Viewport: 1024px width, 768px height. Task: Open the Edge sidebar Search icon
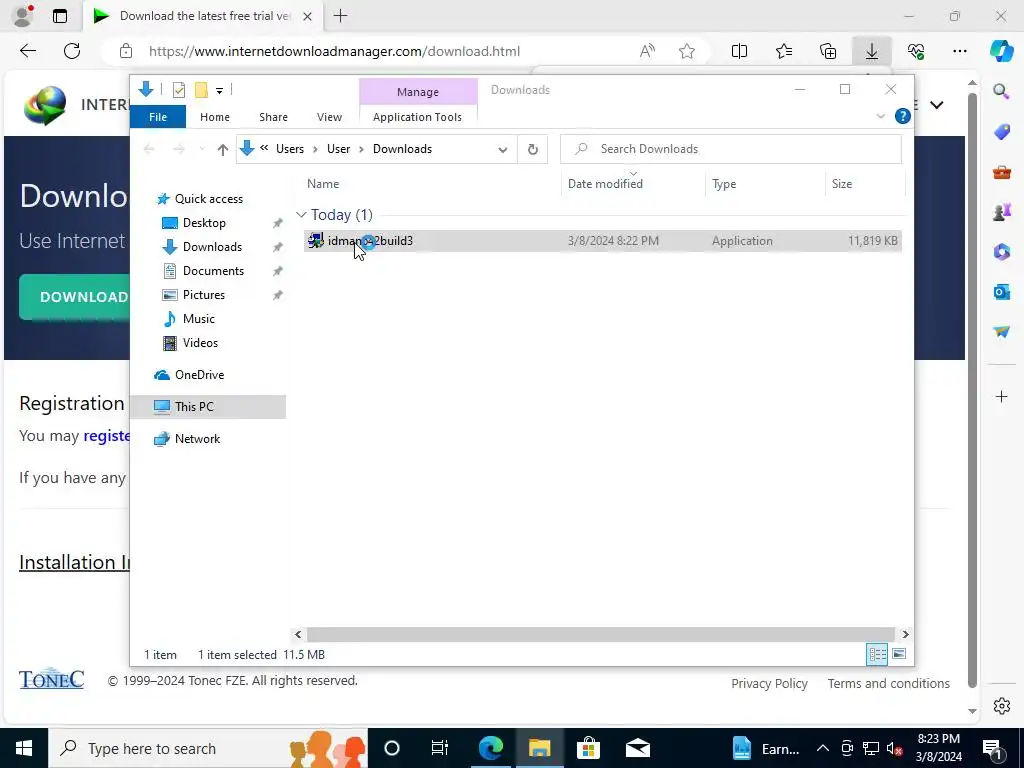tap(1001, 91)
